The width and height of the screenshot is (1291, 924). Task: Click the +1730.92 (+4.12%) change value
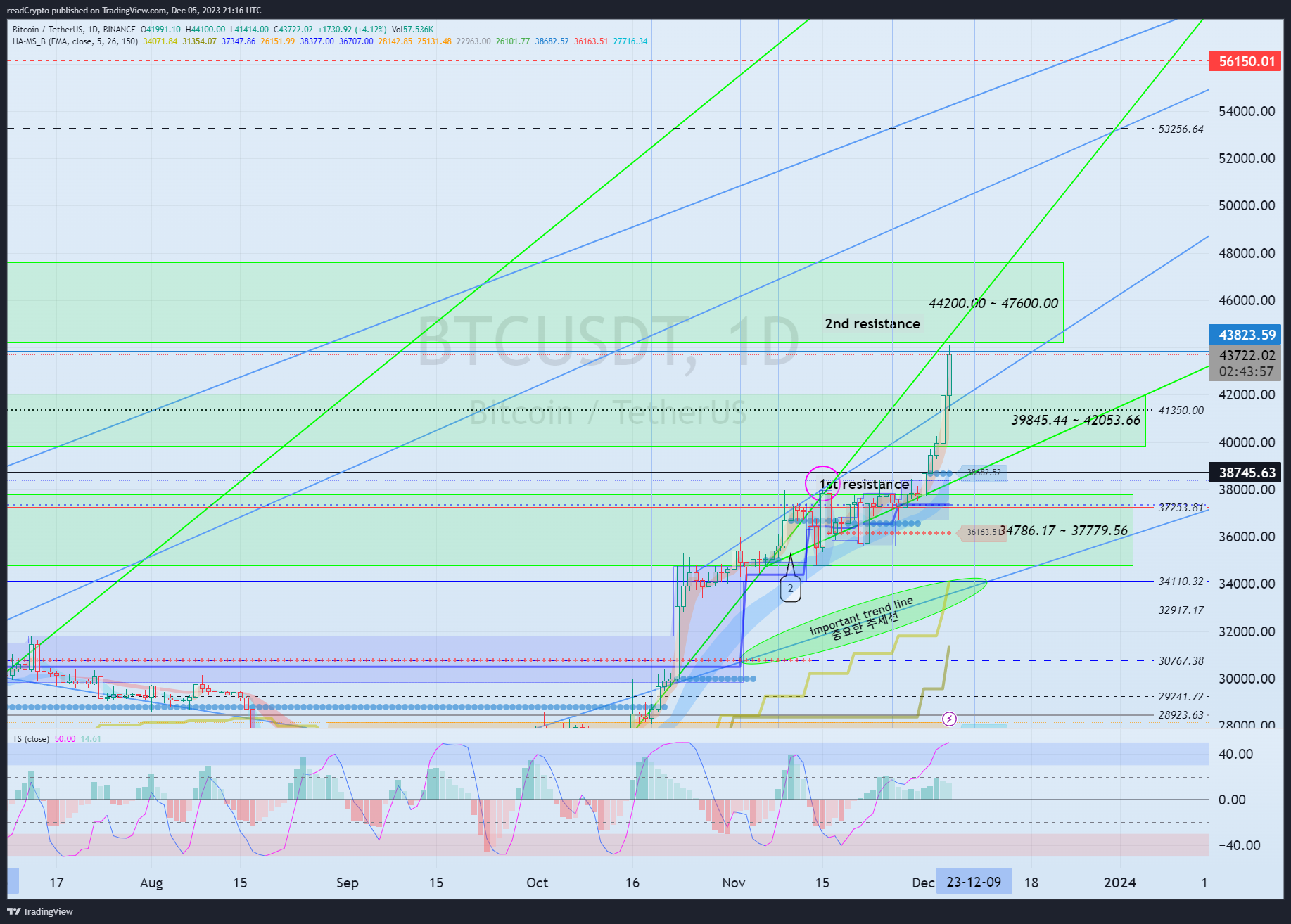pos(352,30)
